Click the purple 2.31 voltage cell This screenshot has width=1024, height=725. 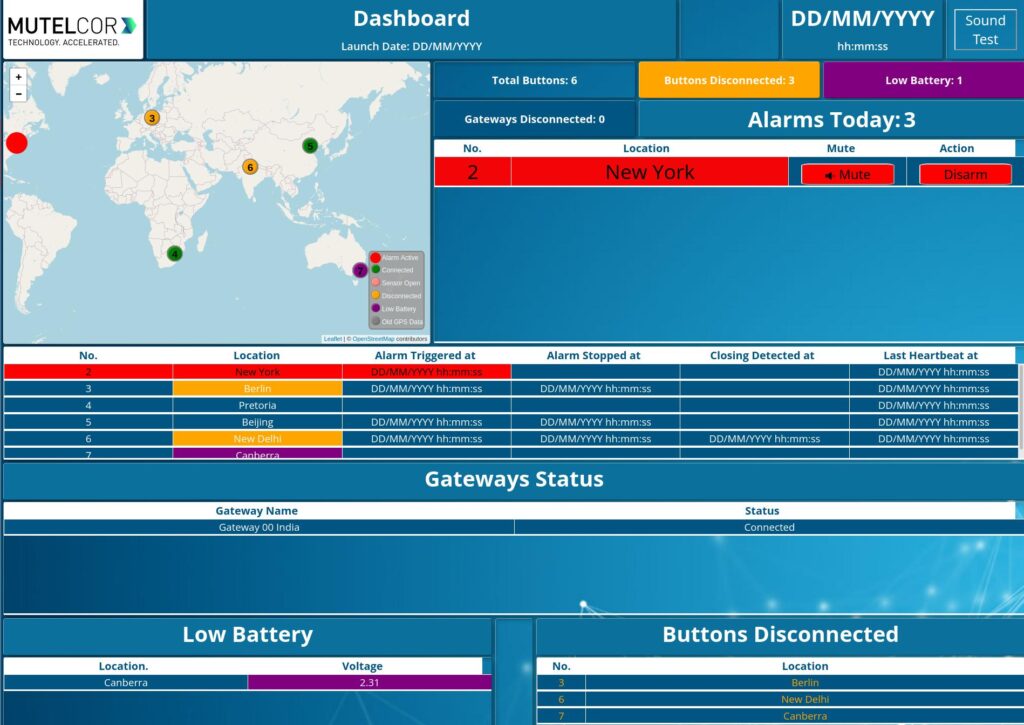tap(369, 683)
